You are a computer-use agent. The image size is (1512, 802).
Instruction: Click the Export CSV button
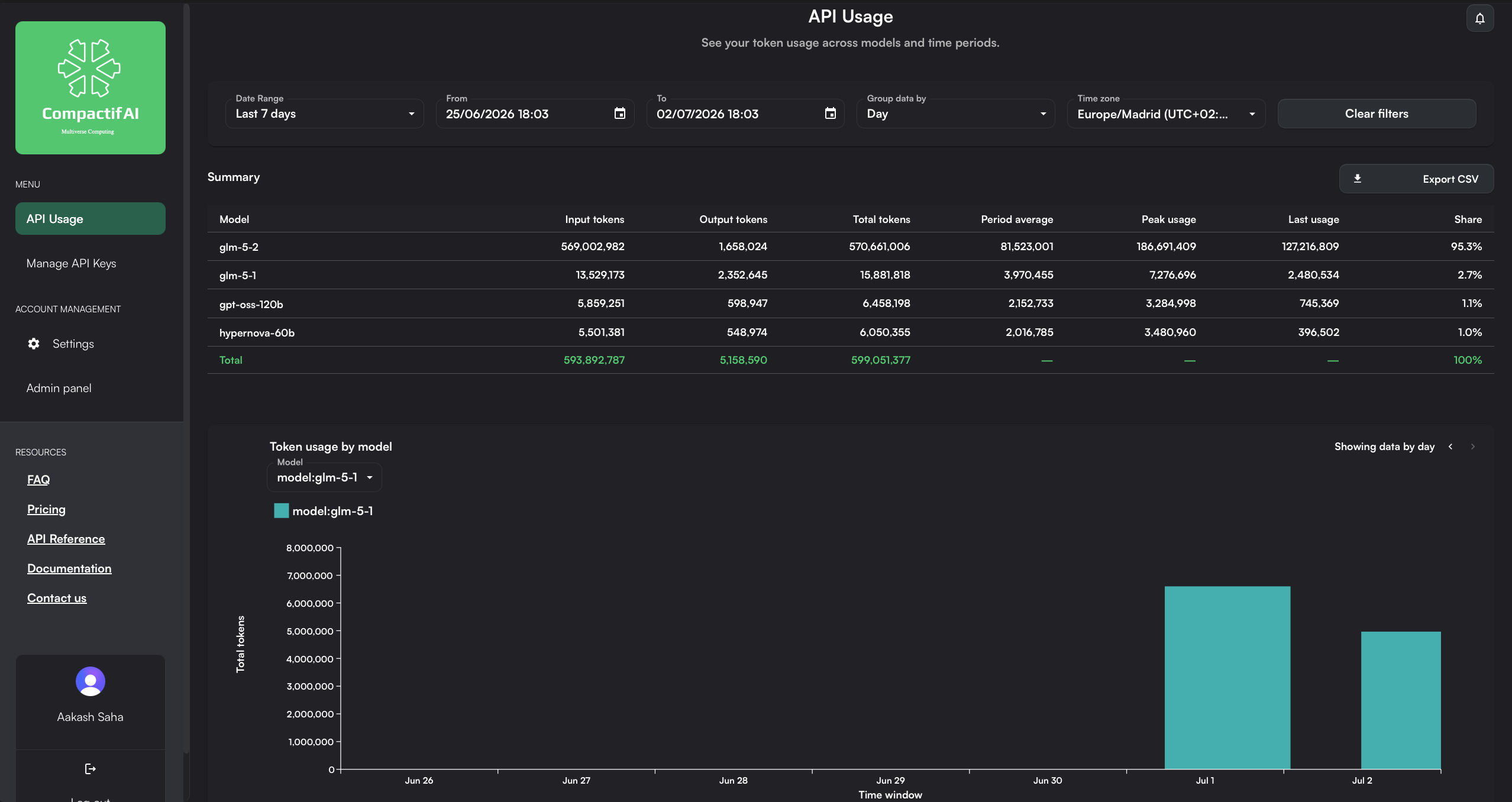pos(1416,179)
